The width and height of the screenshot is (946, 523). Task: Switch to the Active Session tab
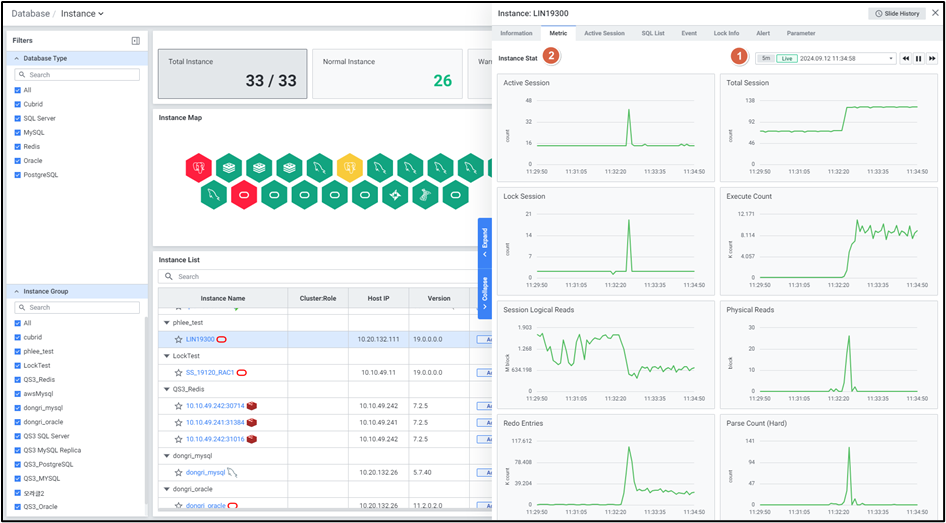(x=604, y=33)
